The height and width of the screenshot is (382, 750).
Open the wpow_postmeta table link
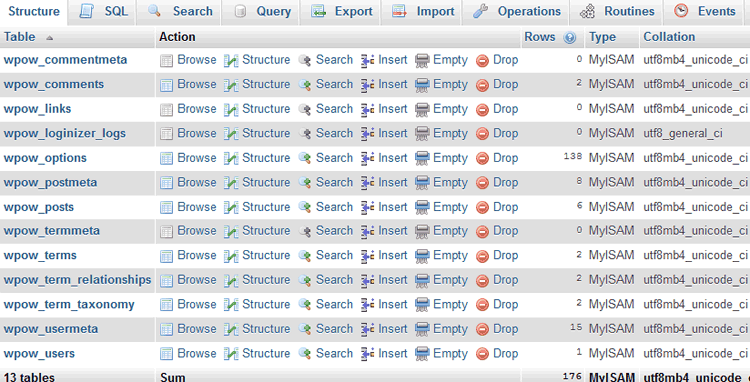coord(50,183)
